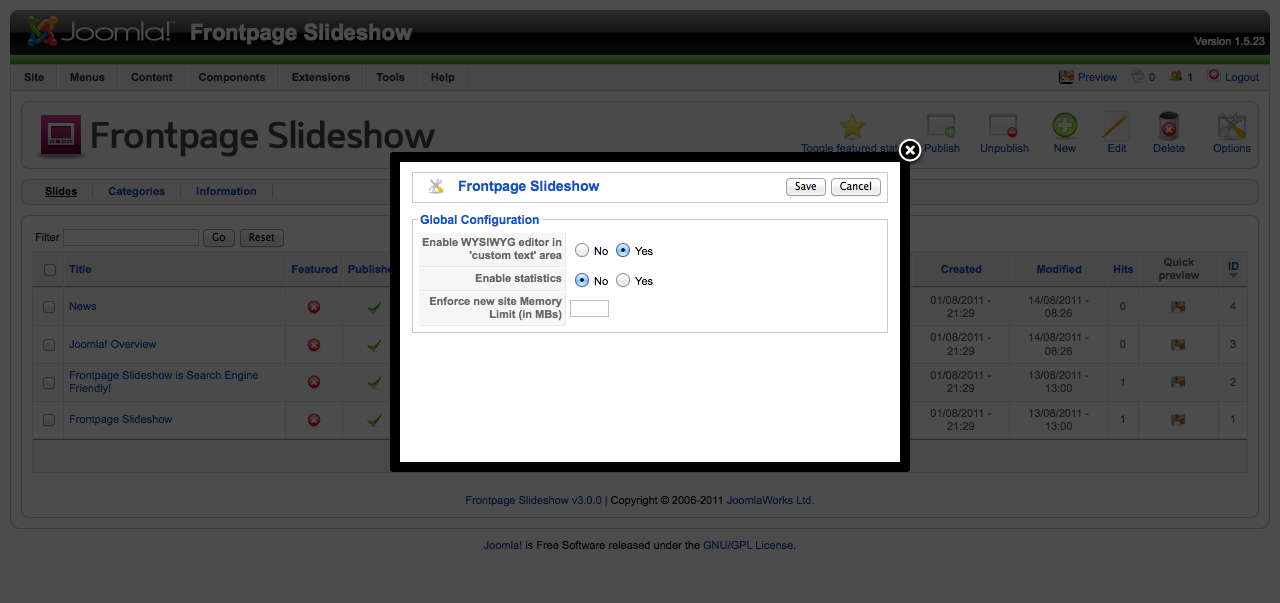The width and height of the screenshot is (1280, 603).
Task: Click Save in the configuration modal
Action: tap(806, 186)
